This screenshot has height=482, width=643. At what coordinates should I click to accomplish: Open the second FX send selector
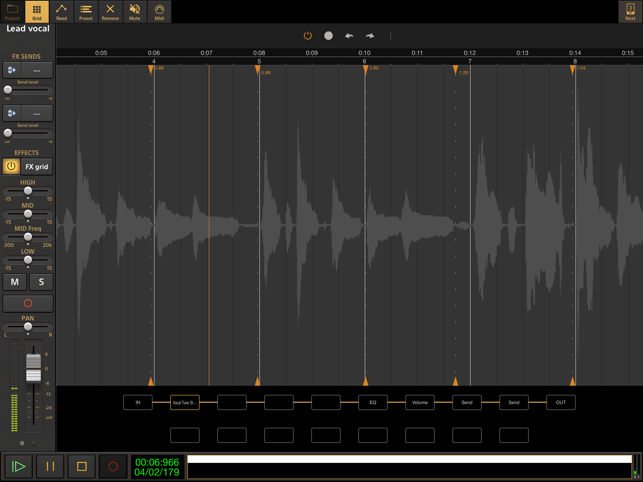click(36, 113)
